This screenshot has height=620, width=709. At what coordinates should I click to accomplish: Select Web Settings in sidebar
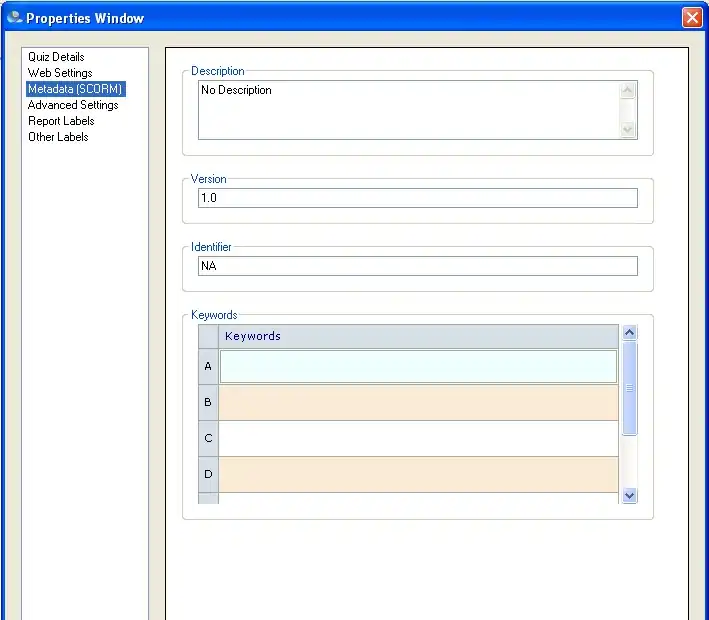tap(60, 73)
